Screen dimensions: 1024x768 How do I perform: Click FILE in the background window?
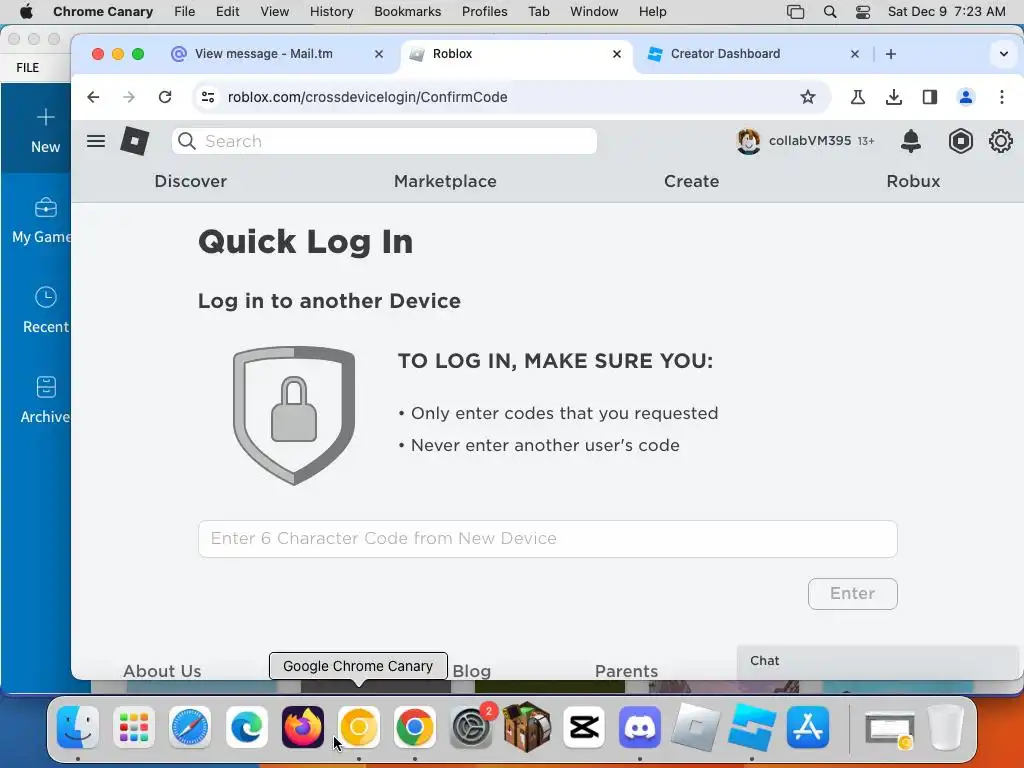point(27,67)
